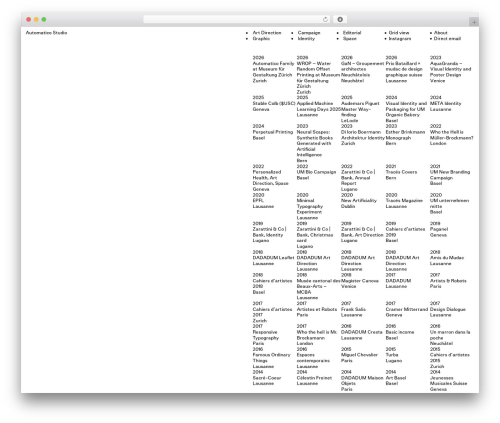Open the Artists & Robots project
Viewport: 500px width, 423px height.
tap(448, 281)
